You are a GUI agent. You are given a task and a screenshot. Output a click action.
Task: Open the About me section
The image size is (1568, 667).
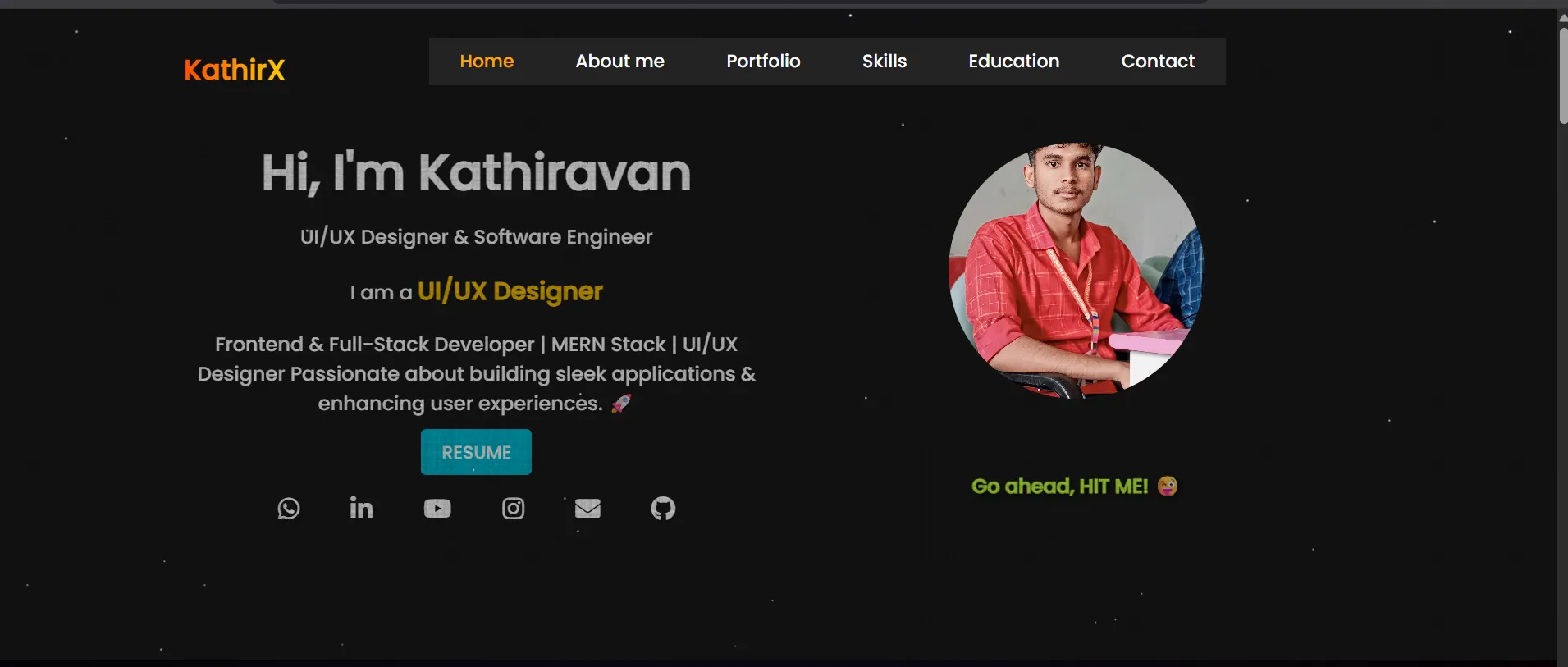point(620,62)
